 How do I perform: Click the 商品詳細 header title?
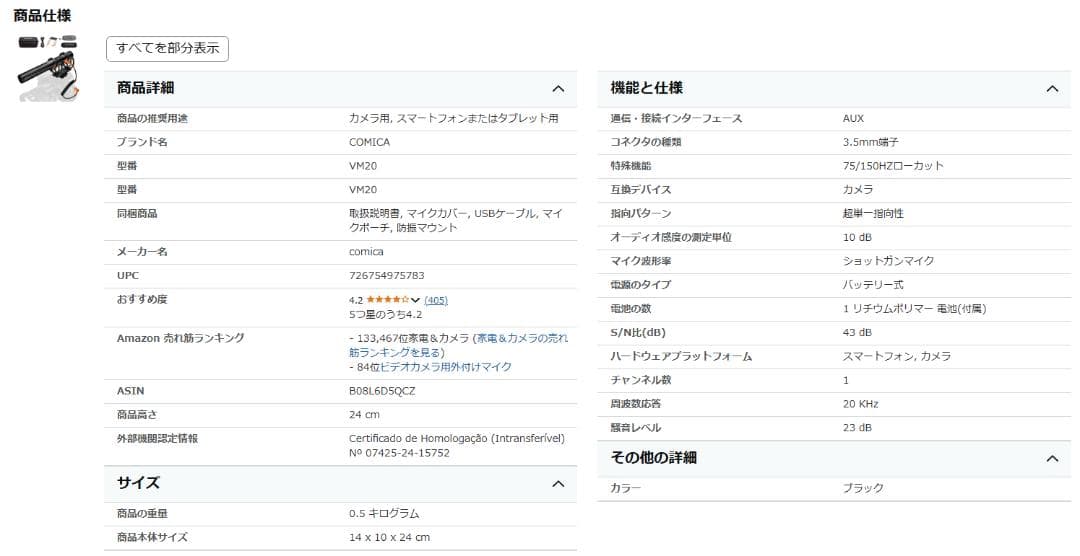point(146,88)
